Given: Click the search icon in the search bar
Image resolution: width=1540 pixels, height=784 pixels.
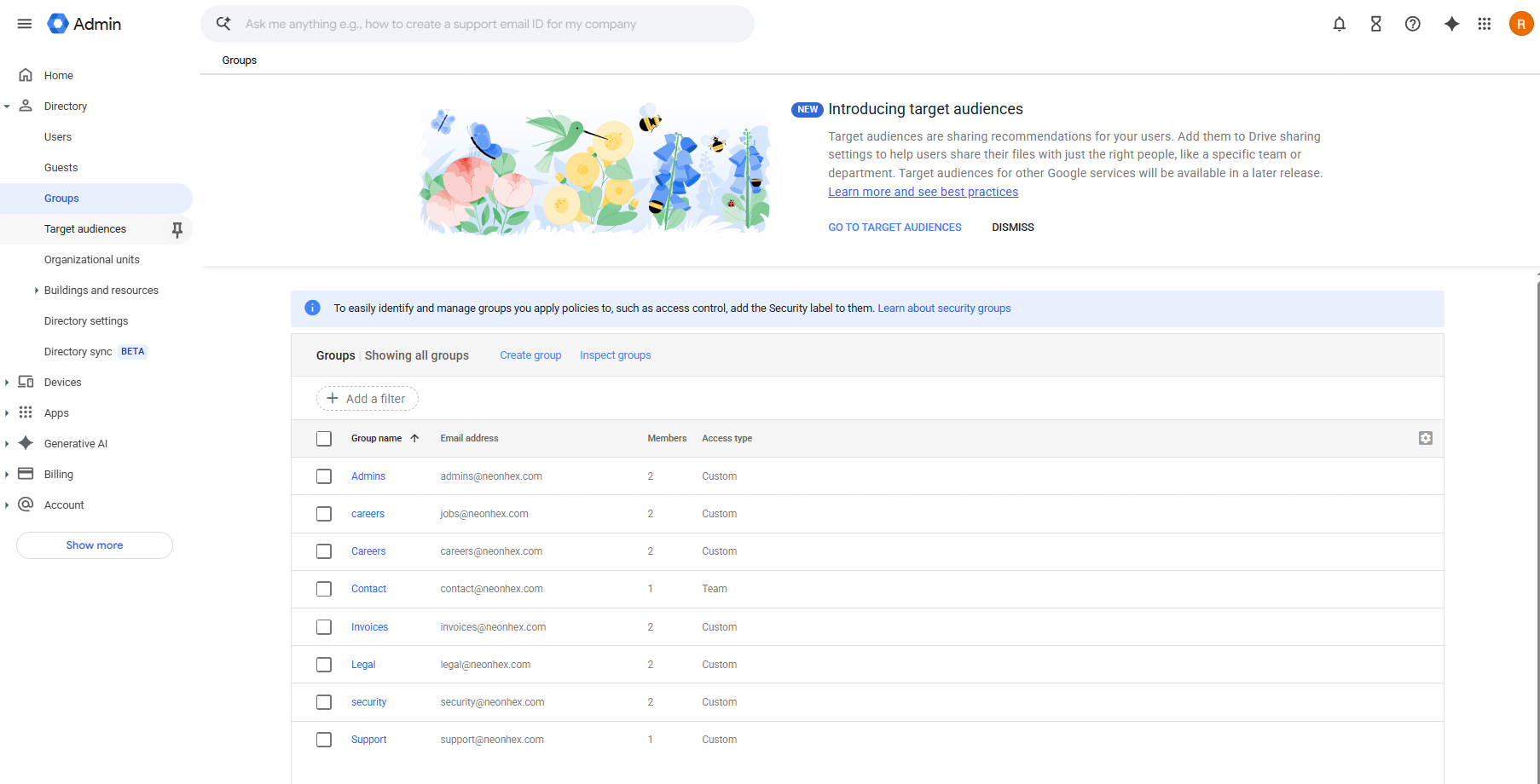Looking at the screenshot, I should (223, 24).
